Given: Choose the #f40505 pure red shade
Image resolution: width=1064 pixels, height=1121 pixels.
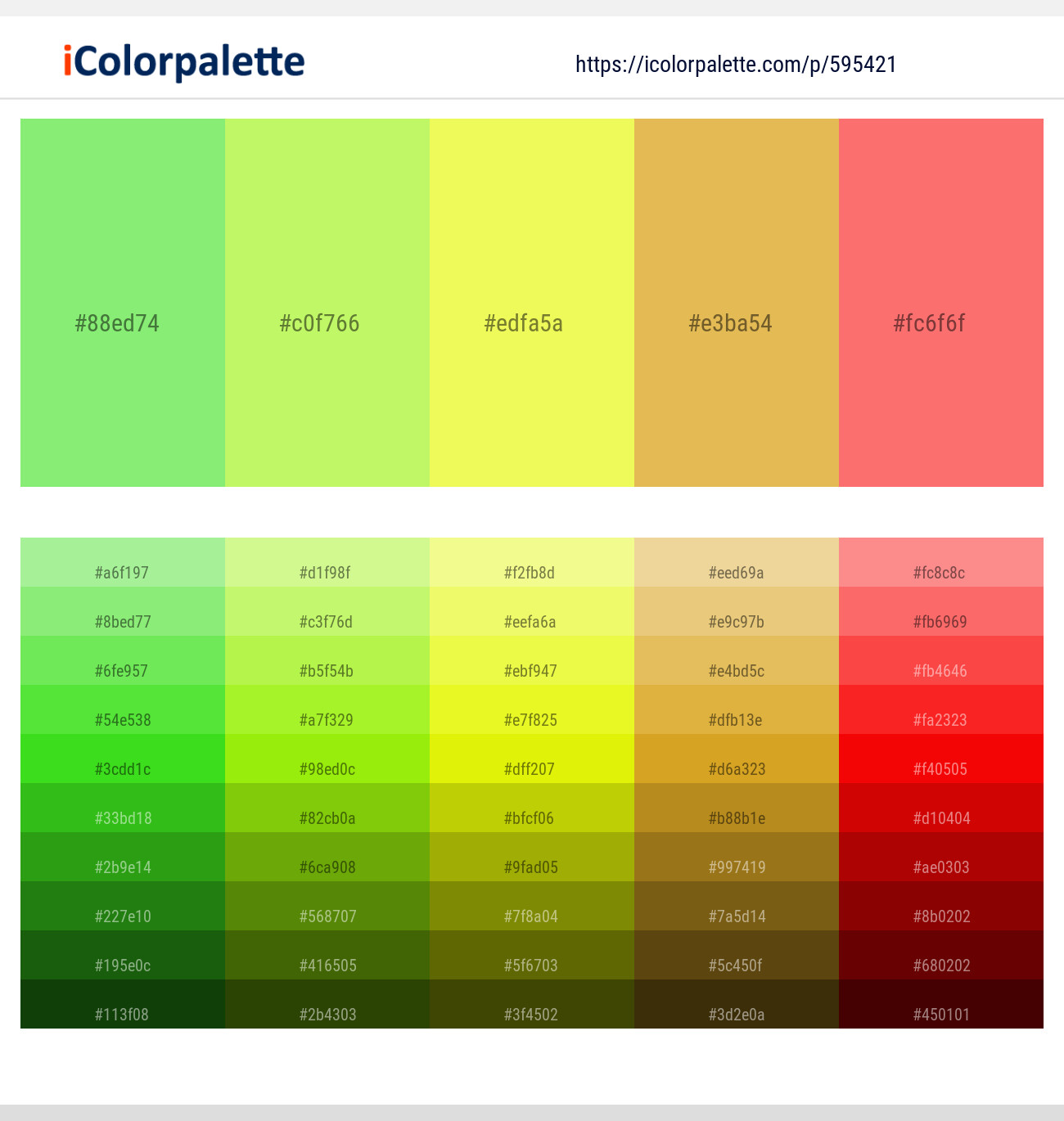Looking at the screenshot, I should 941,759.
